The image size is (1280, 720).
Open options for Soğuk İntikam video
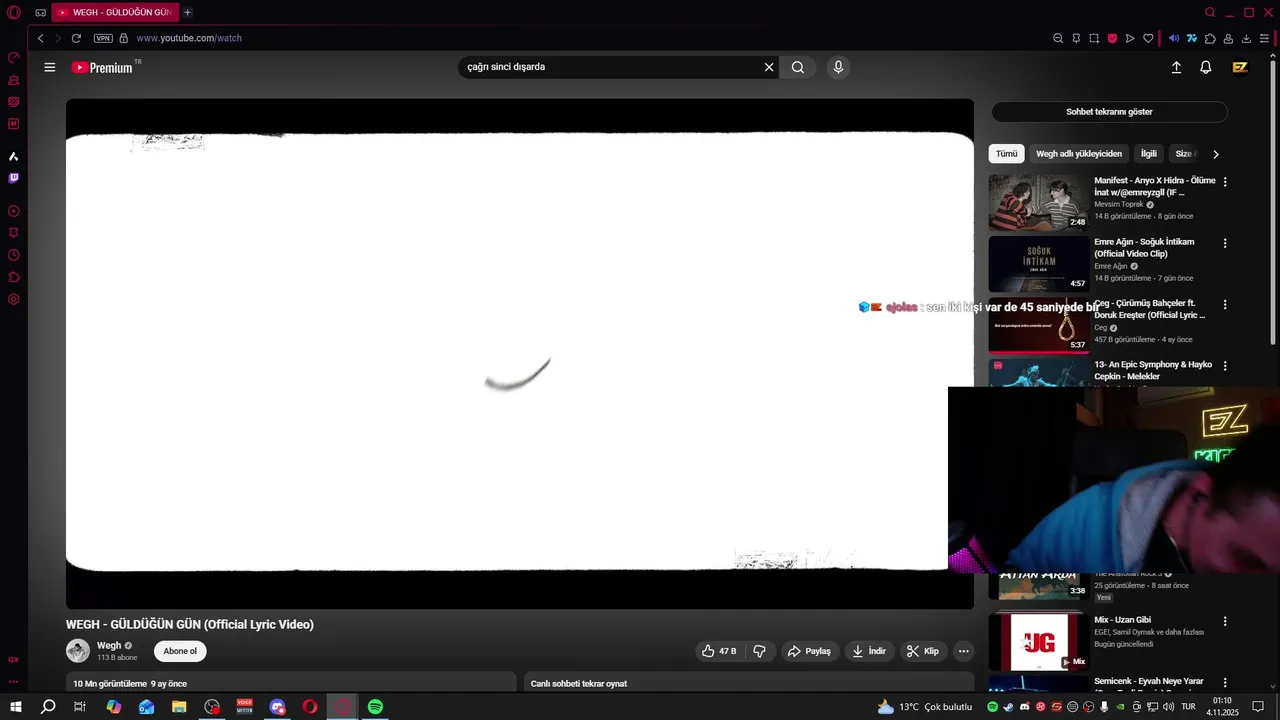[1225, 243]
